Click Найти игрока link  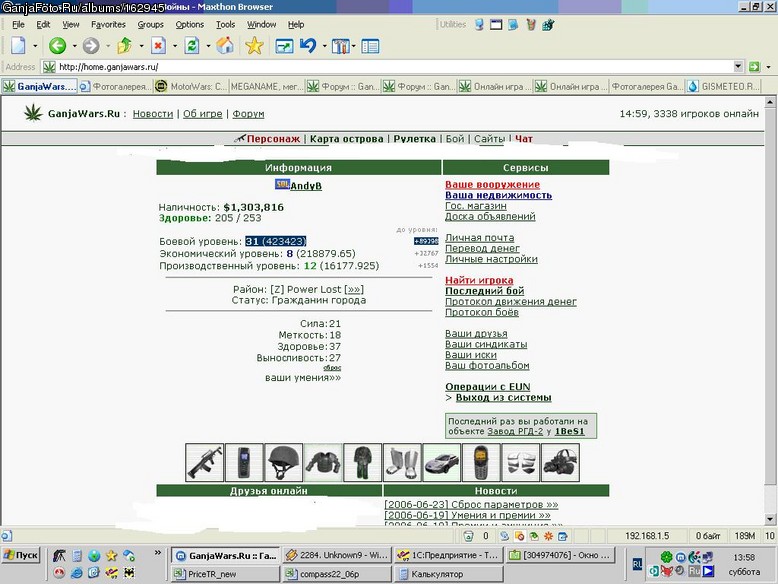coord(479,280)
